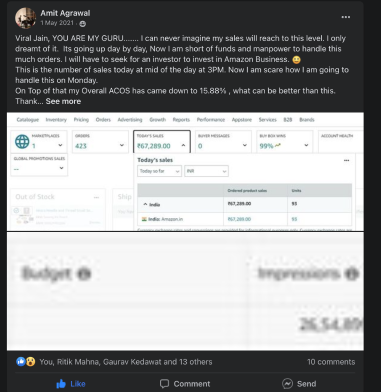Like the post with thumbs-up icon
Screen dimensions: 381x392
pos(71,384)
